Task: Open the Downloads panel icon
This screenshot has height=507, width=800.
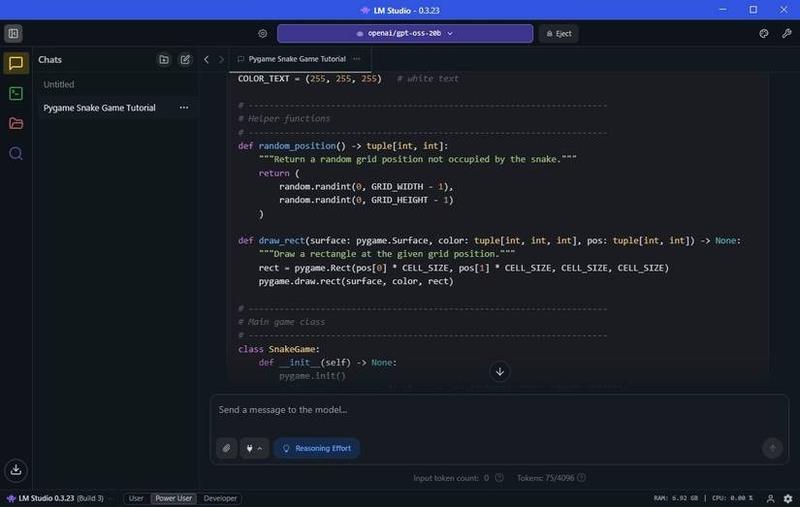Action: (x=15, y=469)
